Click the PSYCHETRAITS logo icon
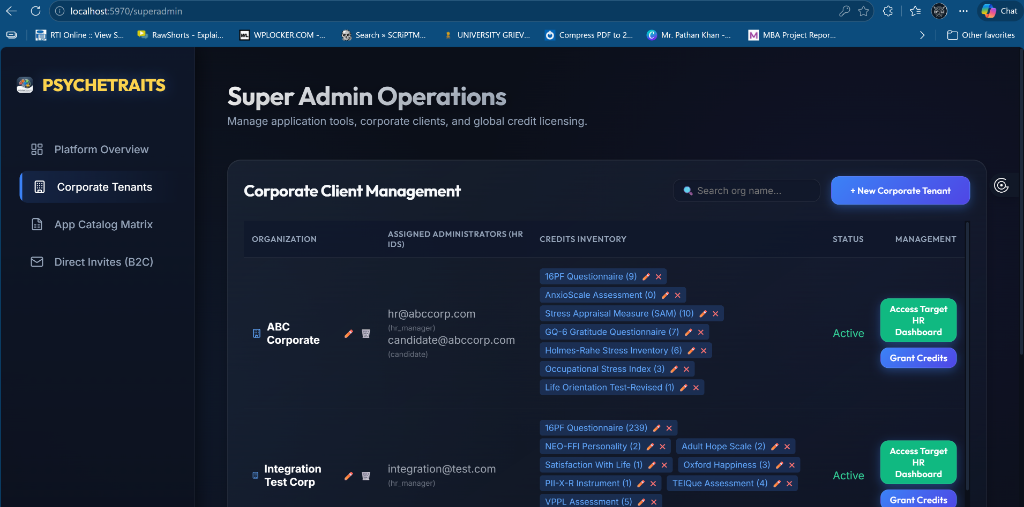Viewport: 1024px width, 507px height. [x=25, y=85]
